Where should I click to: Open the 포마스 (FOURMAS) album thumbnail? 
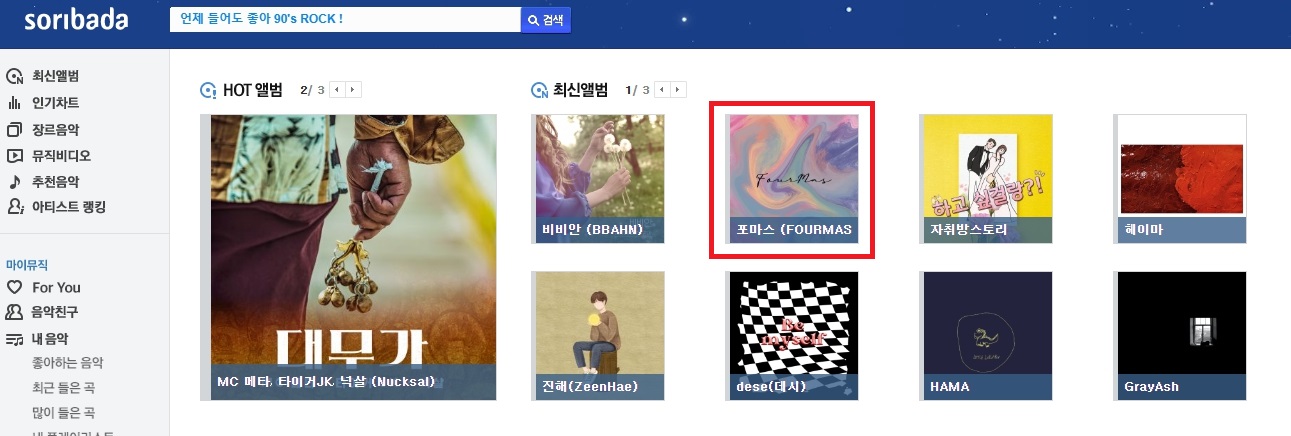pyautogui.click(x=793, y=179)
